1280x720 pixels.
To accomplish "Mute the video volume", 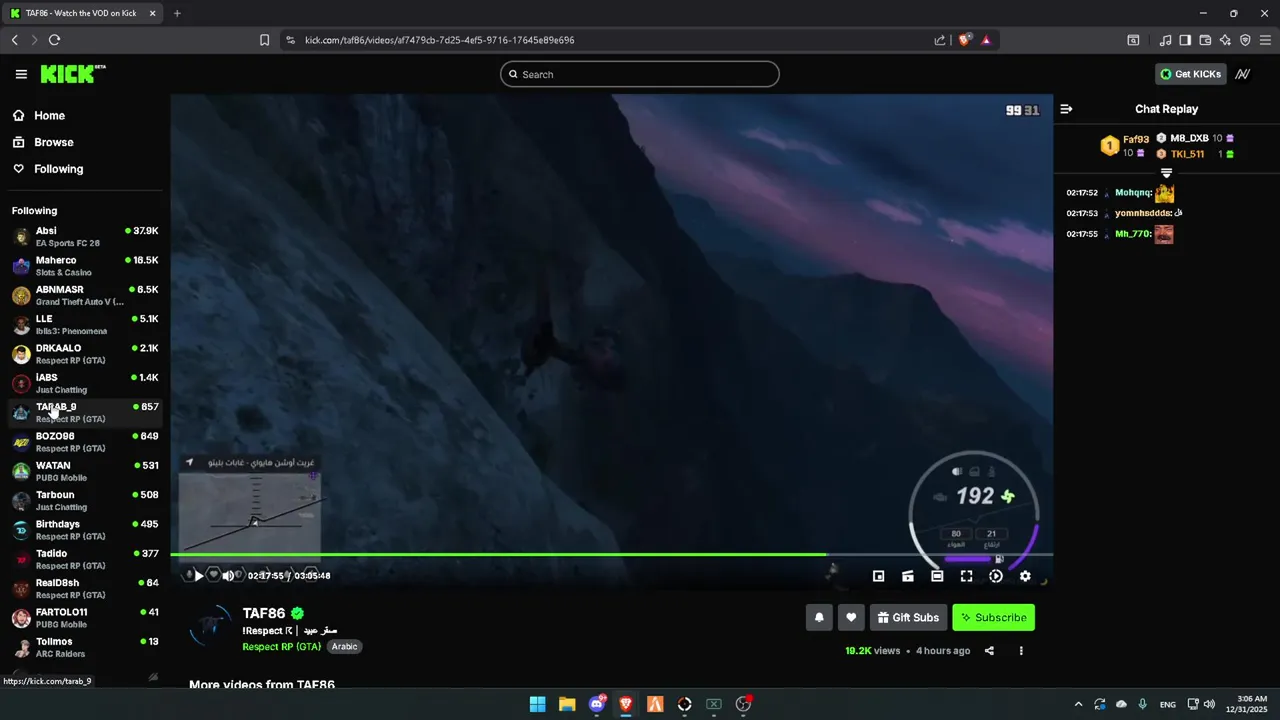I will pyautogui.click(x=228, y=575).
